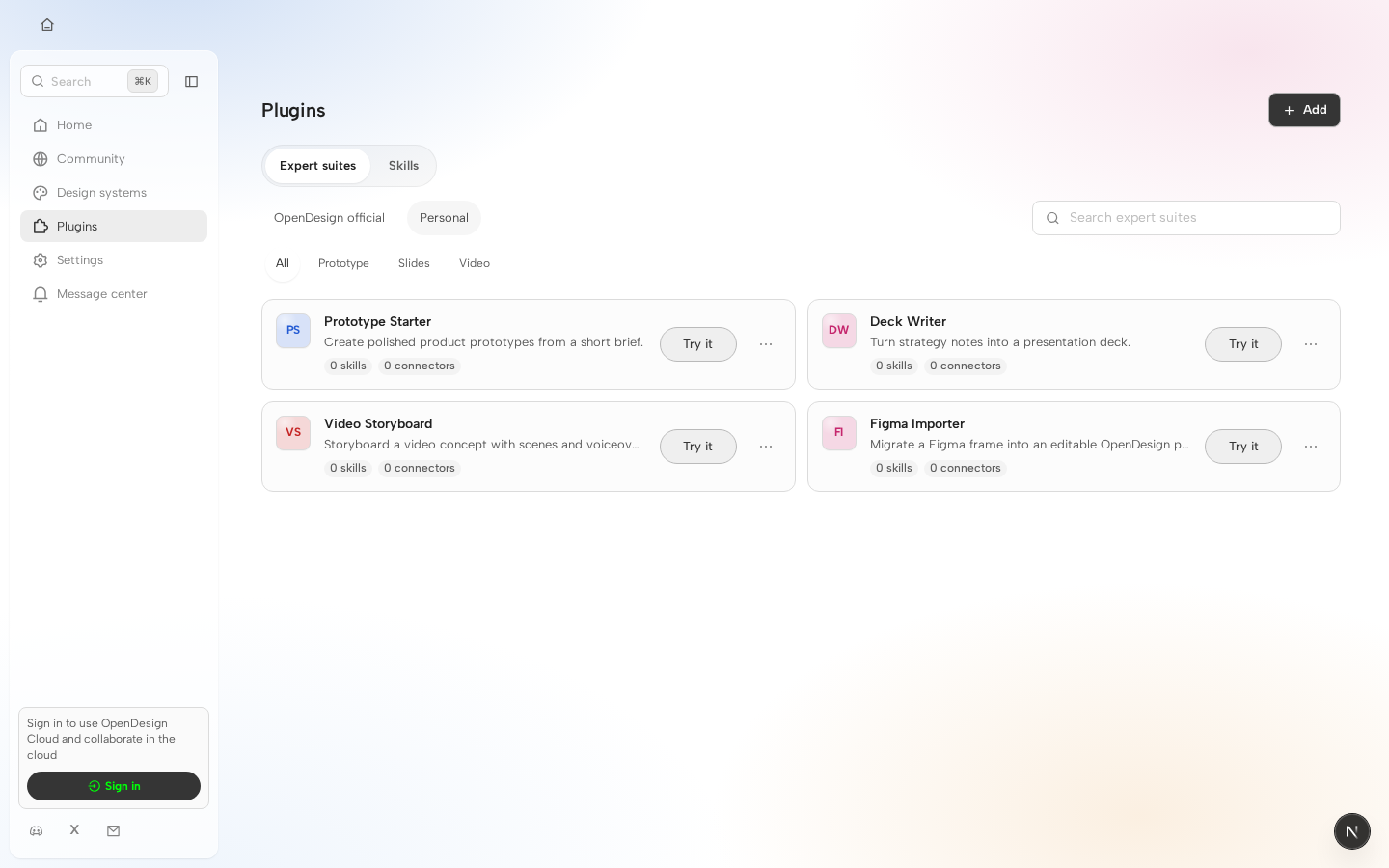The width and height of the screenshot is (1389, 868).
Task: Try the Figma Importer suite
Action: click(1243, 447)
